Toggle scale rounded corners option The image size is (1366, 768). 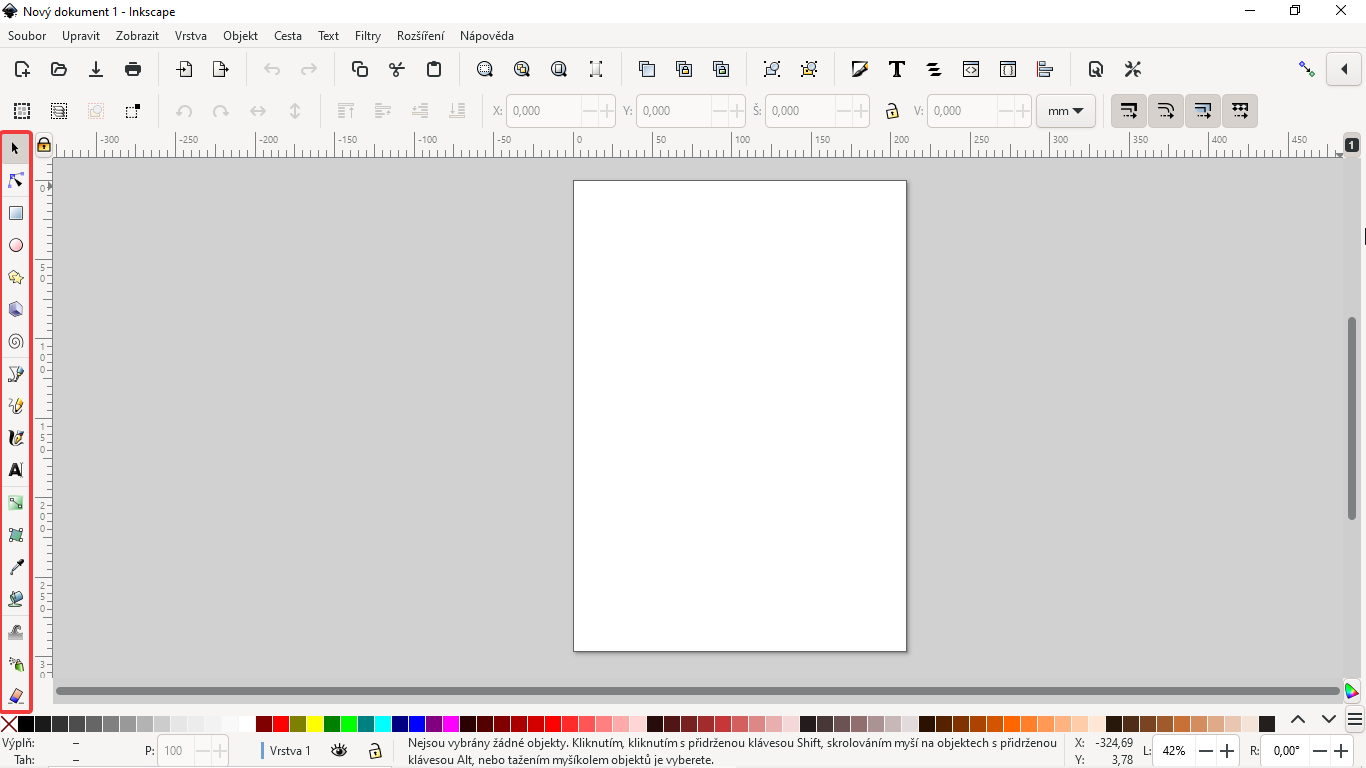pos(1166,110)
